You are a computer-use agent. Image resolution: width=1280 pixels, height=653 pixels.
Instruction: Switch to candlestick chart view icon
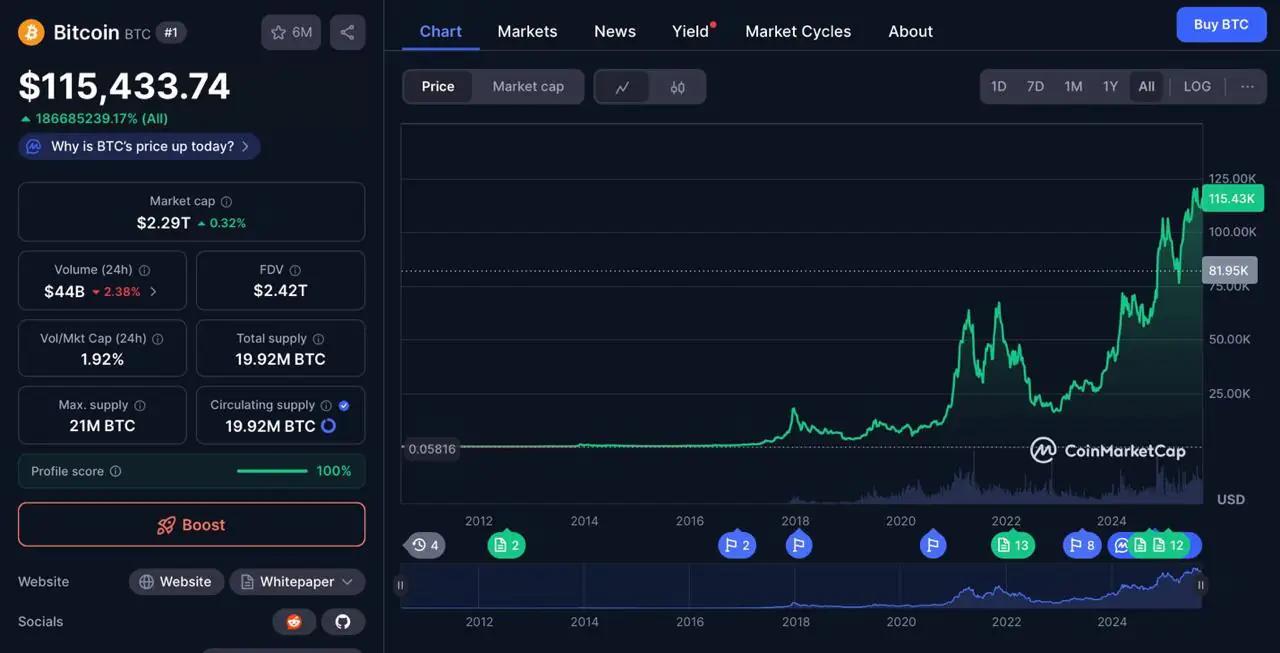coord(678,87)
